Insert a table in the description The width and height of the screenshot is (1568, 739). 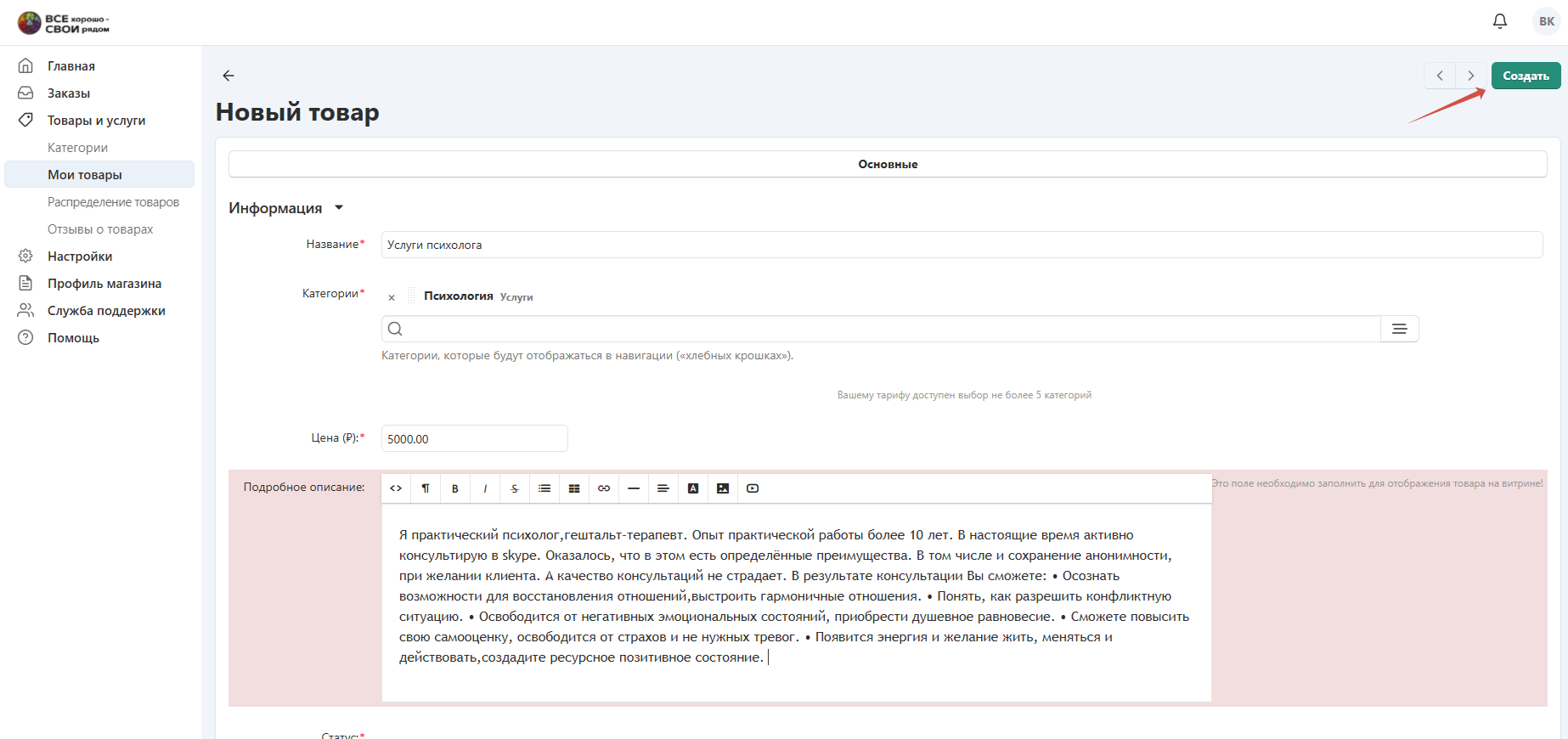[574, 488]
